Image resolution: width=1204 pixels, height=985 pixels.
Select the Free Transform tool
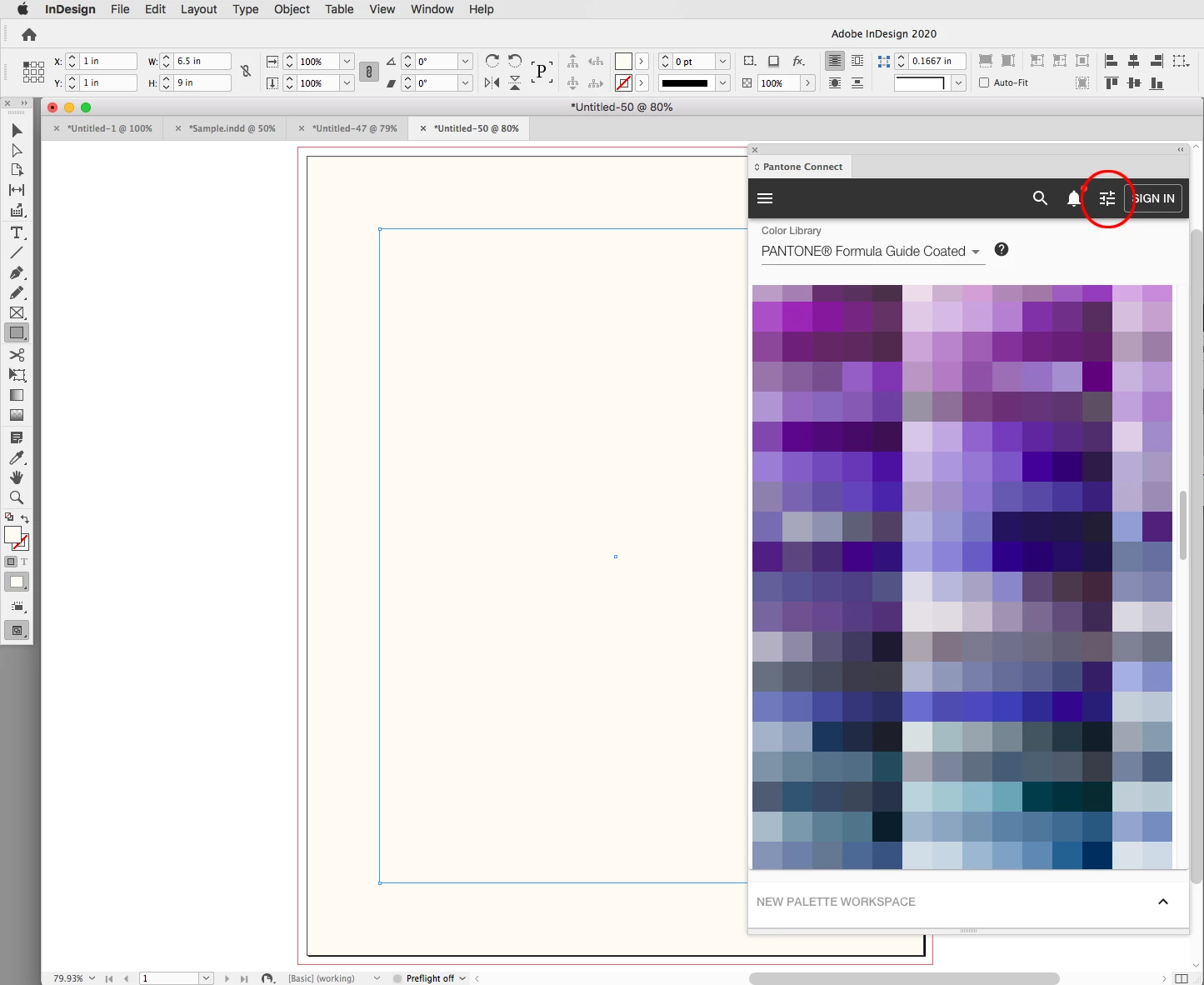[17, 375]
